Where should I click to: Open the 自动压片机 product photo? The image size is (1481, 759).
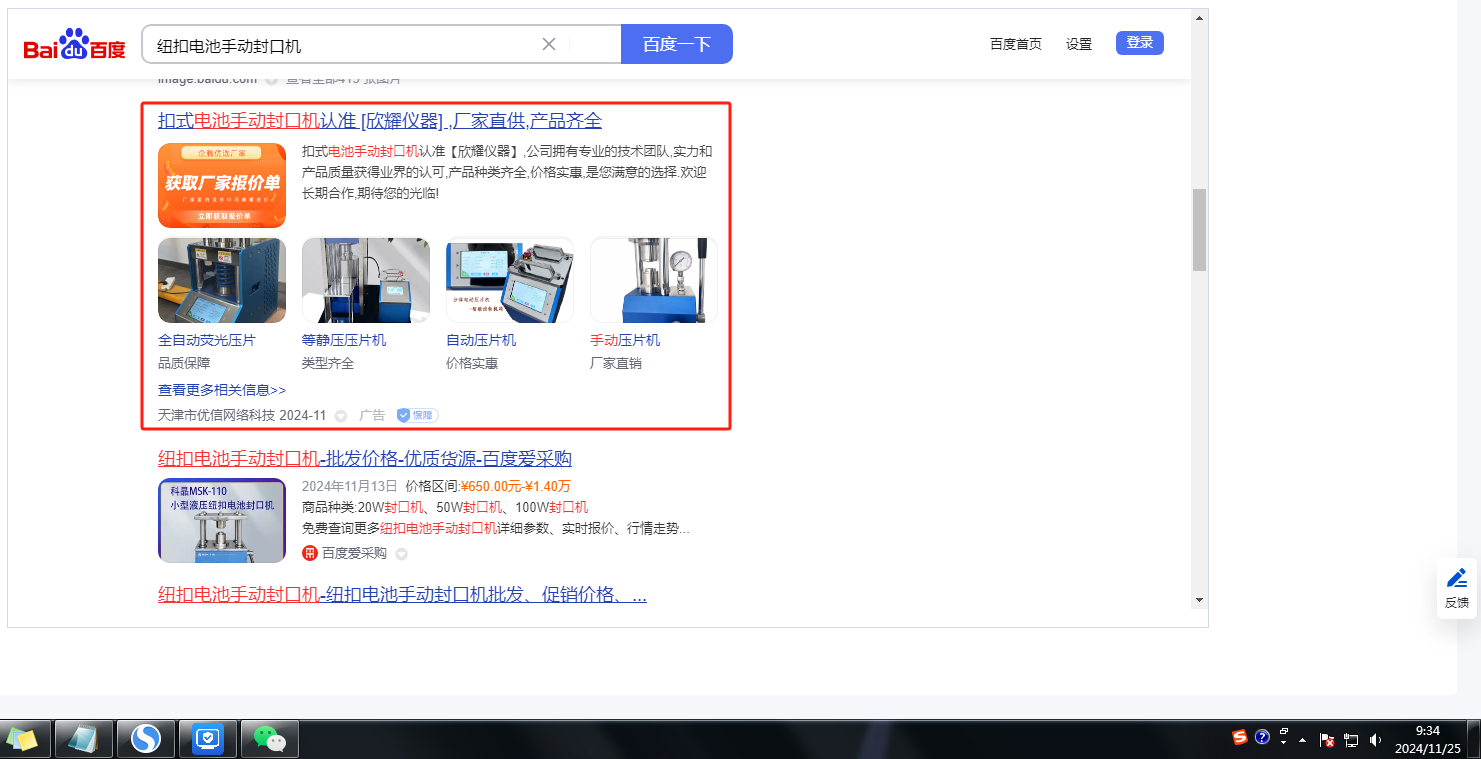point(510,280)
